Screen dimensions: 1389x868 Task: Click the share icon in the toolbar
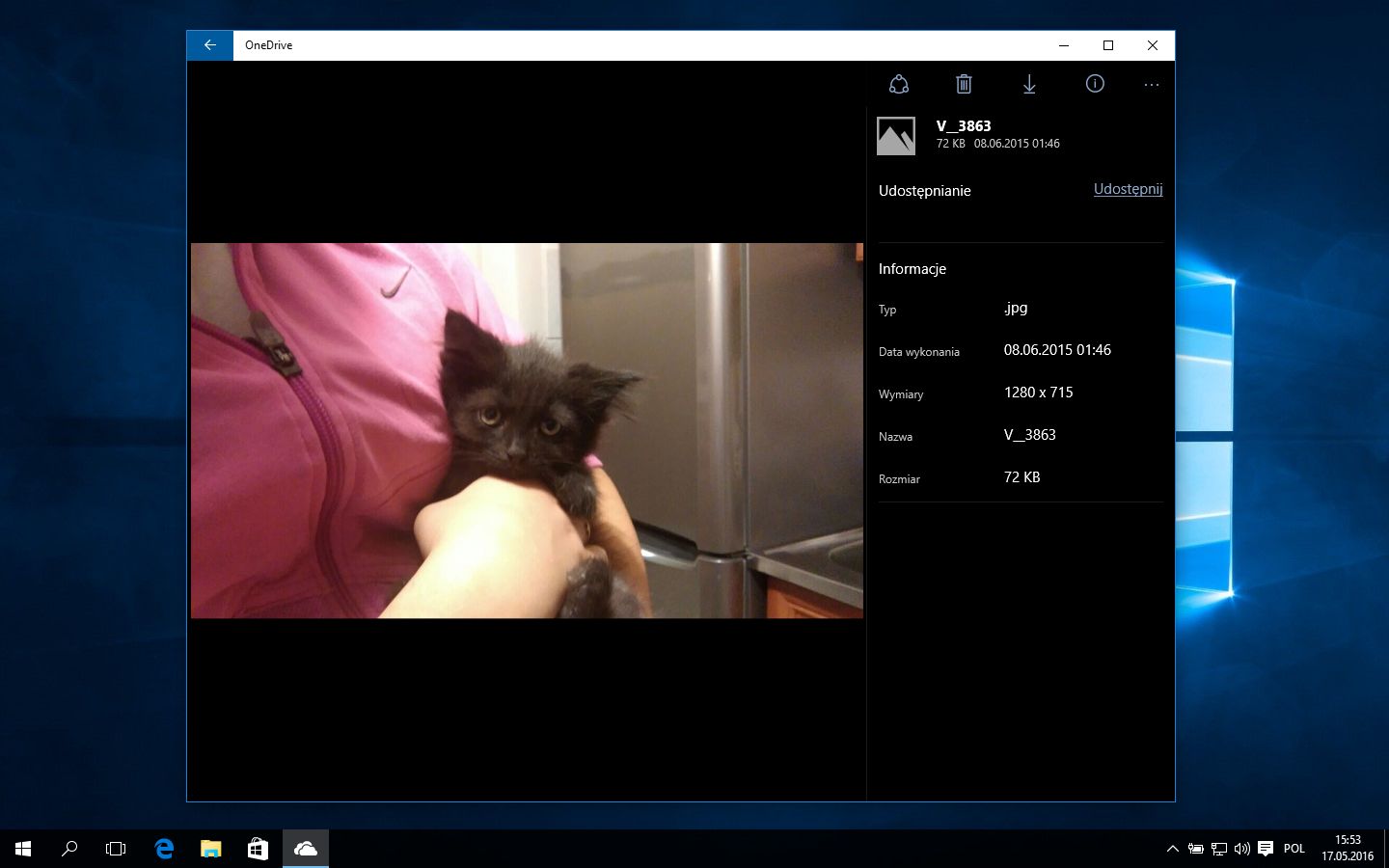pos(899,84)
